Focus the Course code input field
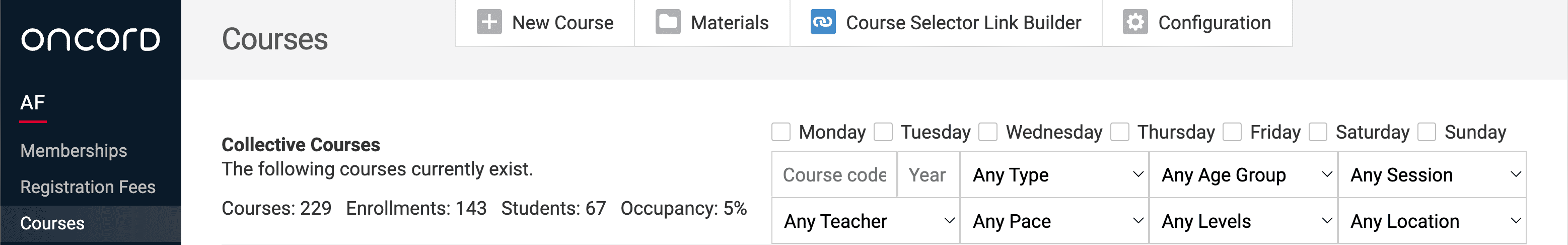Viewport: 1568px width, 245px height. (x=834, y=175)
